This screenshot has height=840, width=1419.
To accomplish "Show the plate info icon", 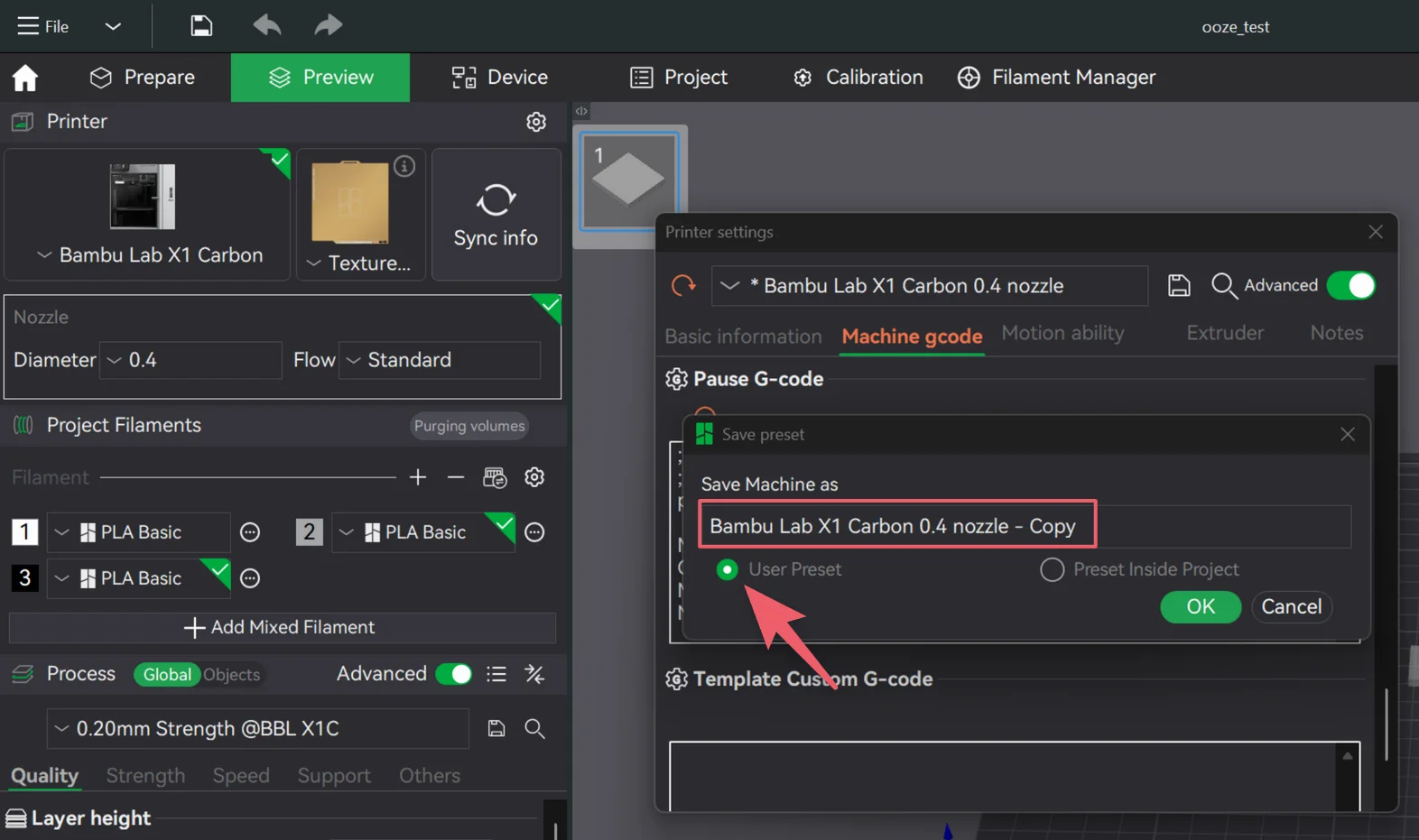I will 404,166.
